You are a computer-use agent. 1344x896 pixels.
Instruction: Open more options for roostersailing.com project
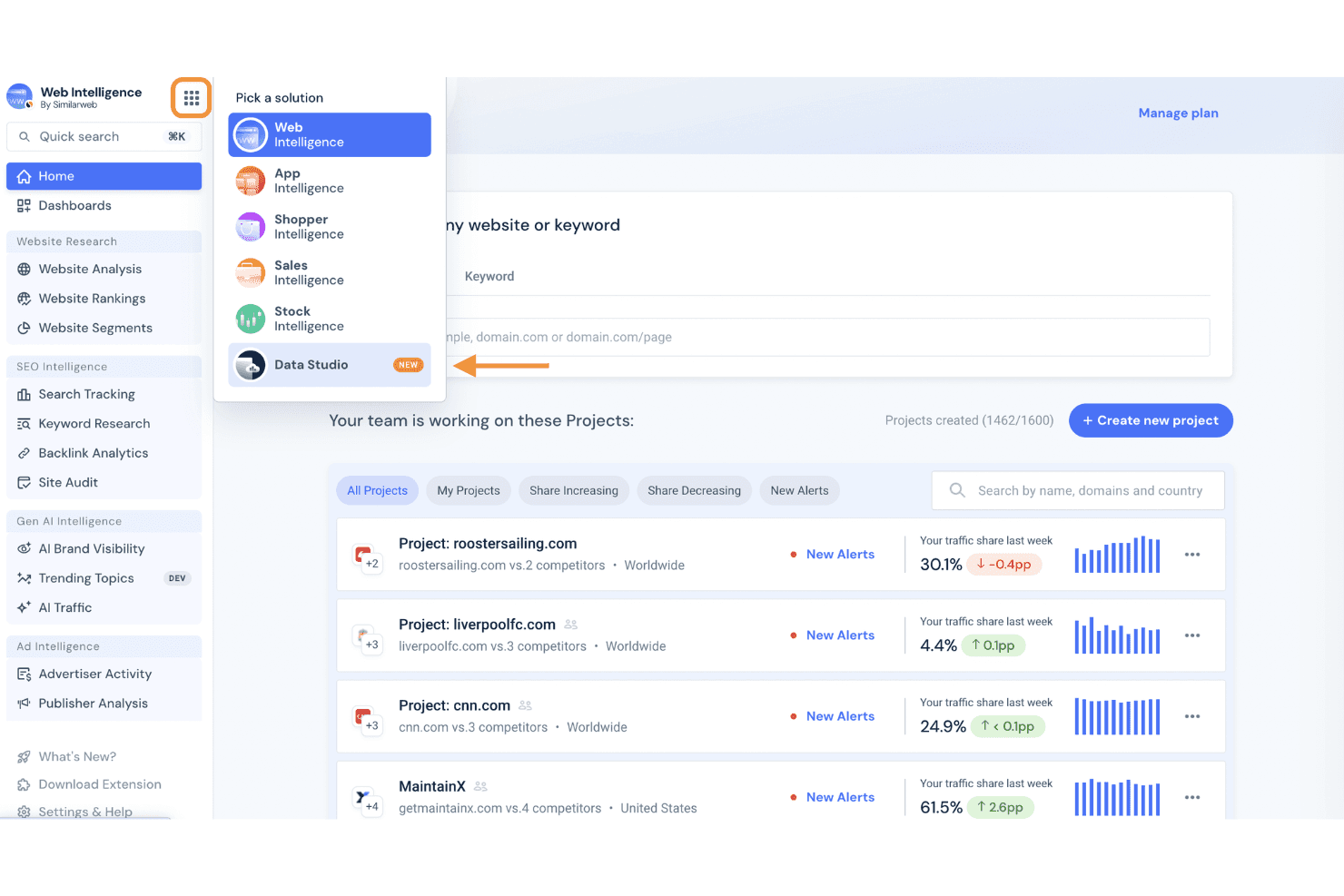[x=1192, y=555]
